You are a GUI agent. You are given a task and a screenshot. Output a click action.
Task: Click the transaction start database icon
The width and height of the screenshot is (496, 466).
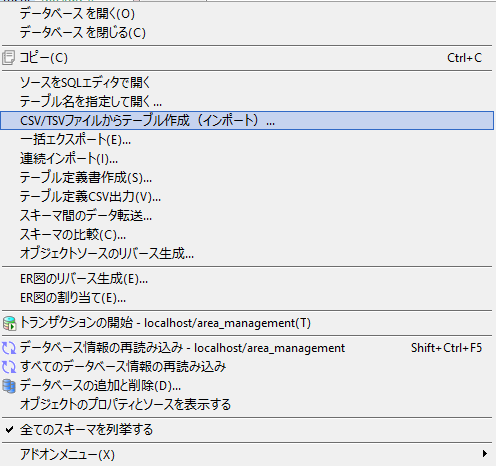(x=9, y=323)
